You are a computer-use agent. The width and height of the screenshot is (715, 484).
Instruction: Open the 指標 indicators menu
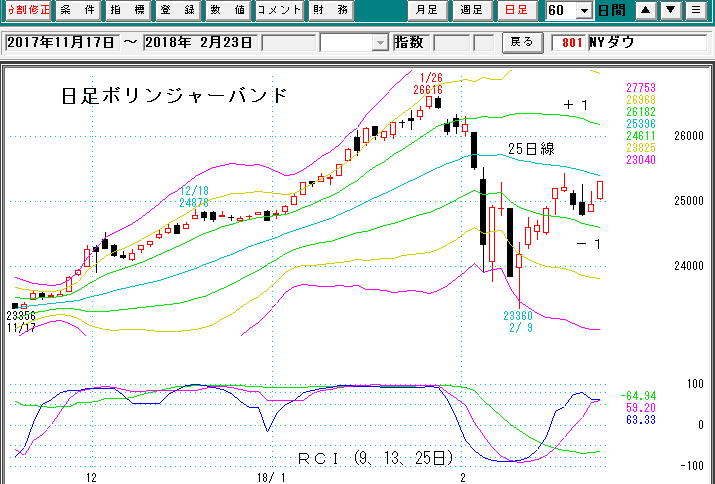(127, 11)
